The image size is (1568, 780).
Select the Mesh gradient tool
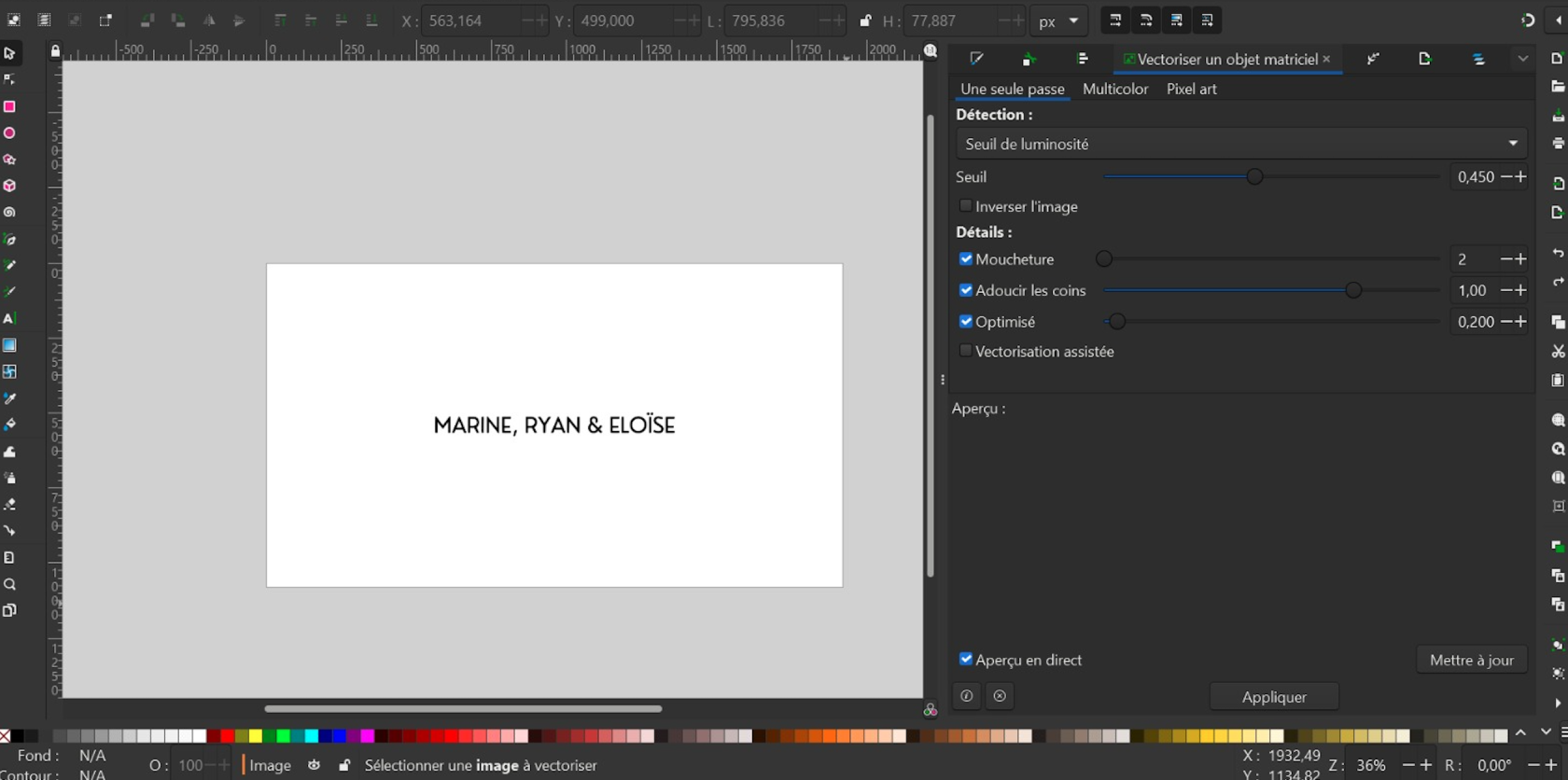[x=9, y=371]
